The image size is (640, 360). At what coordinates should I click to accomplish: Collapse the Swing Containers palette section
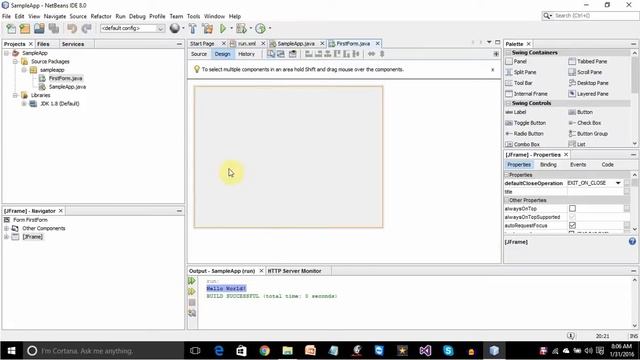(x=509, y=53)
